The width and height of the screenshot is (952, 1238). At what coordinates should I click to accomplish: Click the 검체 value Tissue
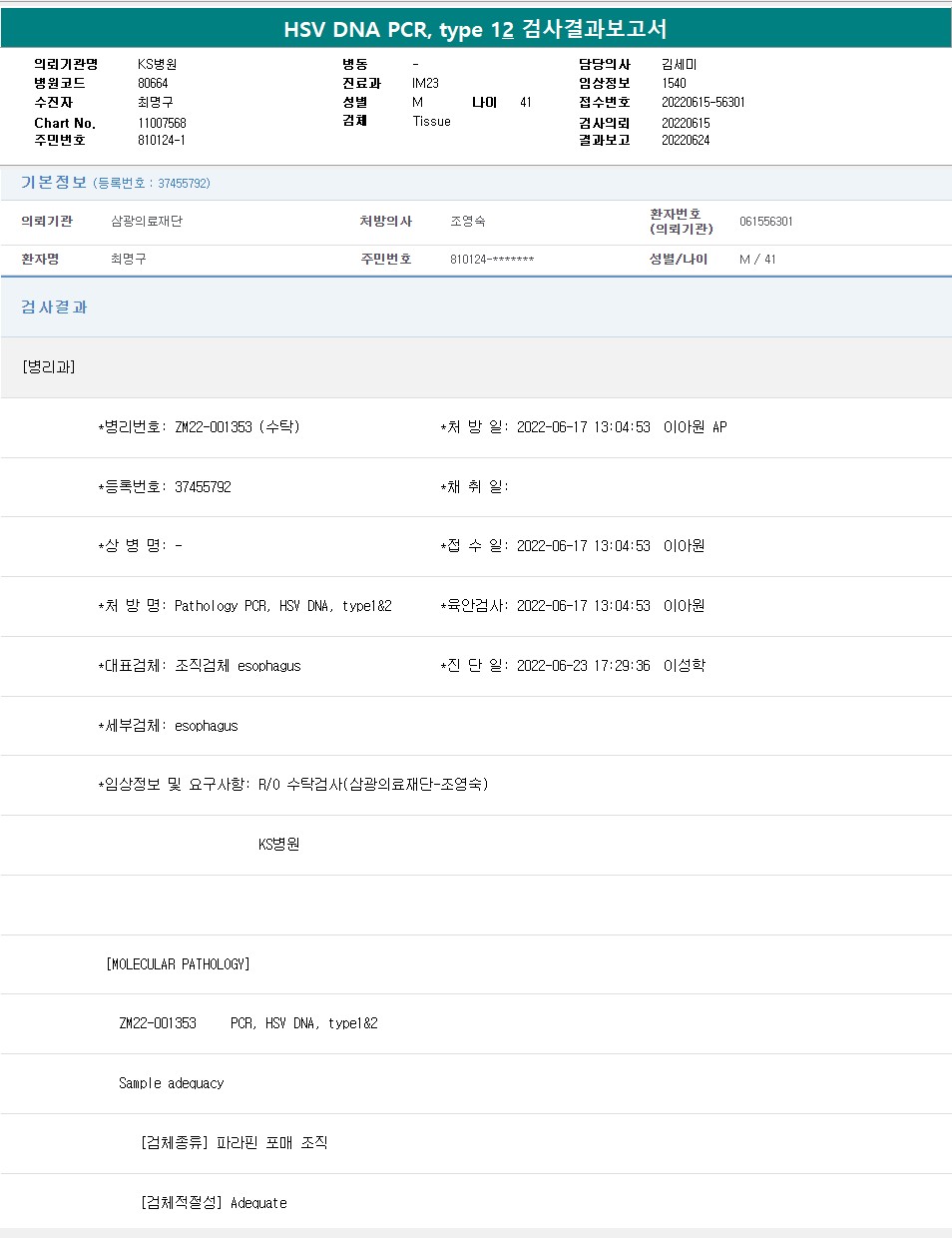[x=431, y=121]
